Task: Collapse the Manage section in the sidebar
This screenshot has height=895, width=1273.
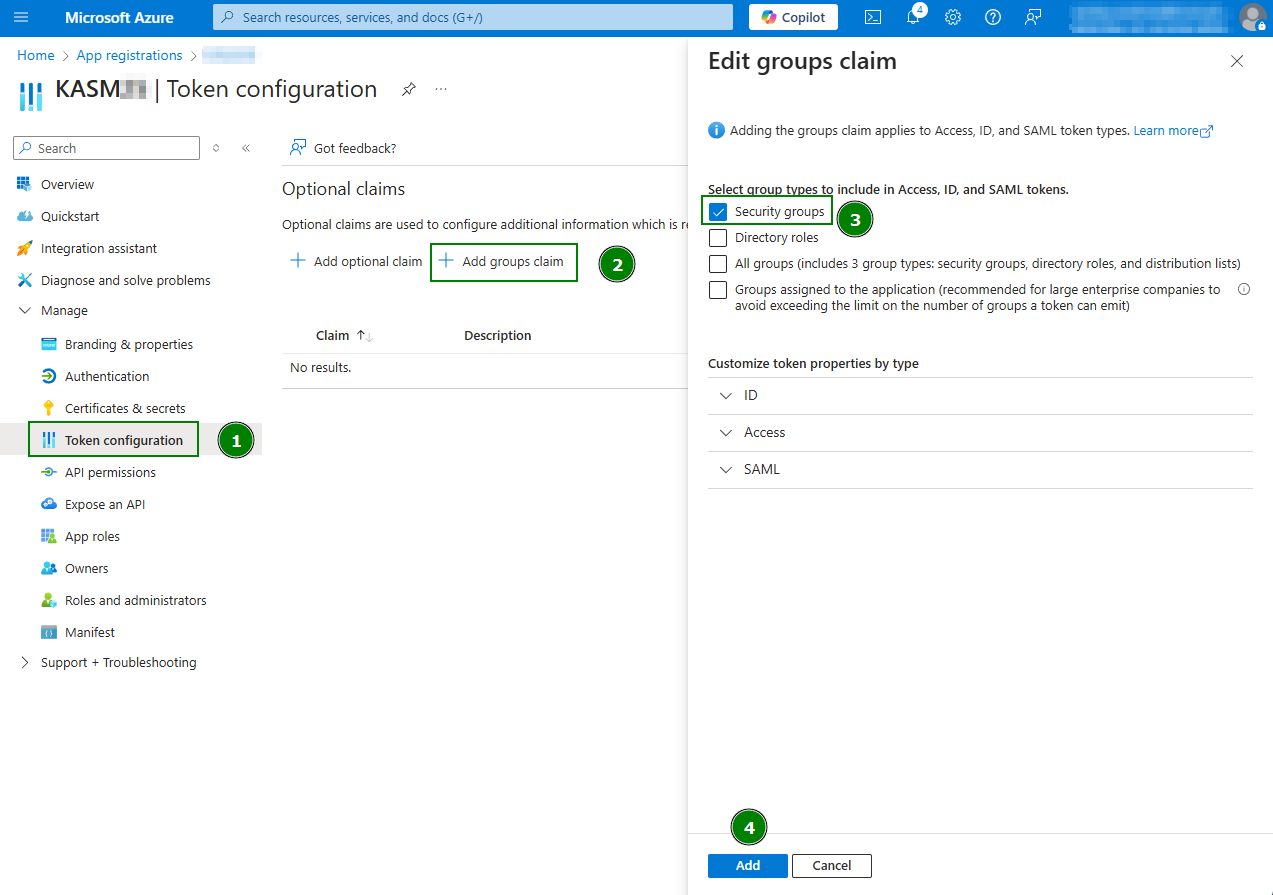Action: [x=24, y=310]
